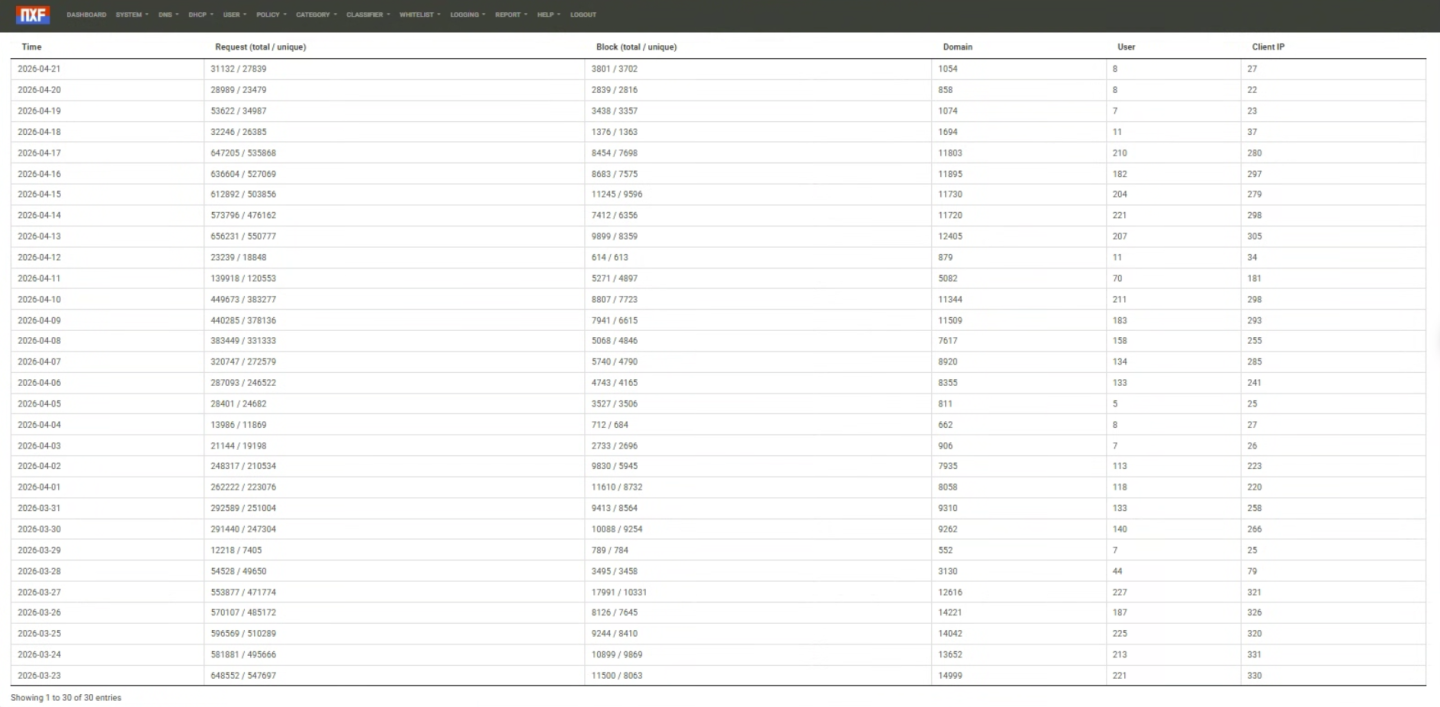Open the Report dropdown menu
1440x707 pixels.
[511, 15]
